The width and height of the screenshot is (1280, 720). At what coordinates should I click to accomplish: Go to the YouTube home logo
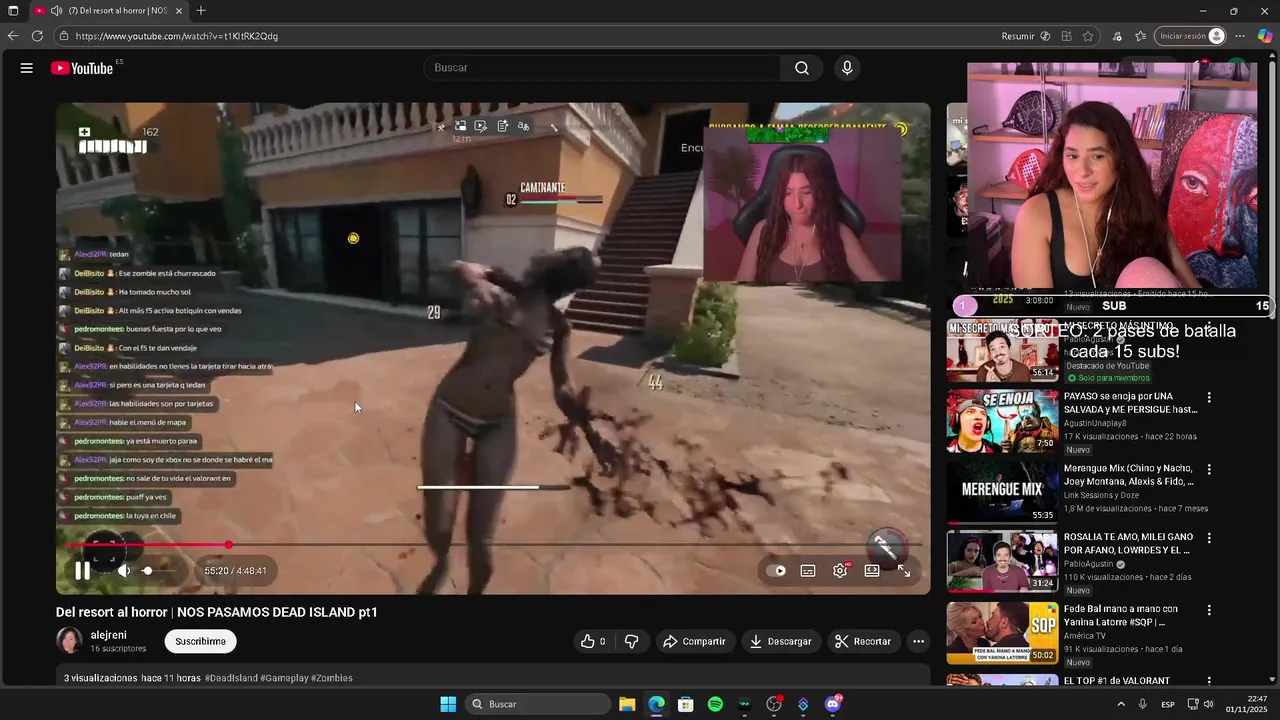(82, 68)
